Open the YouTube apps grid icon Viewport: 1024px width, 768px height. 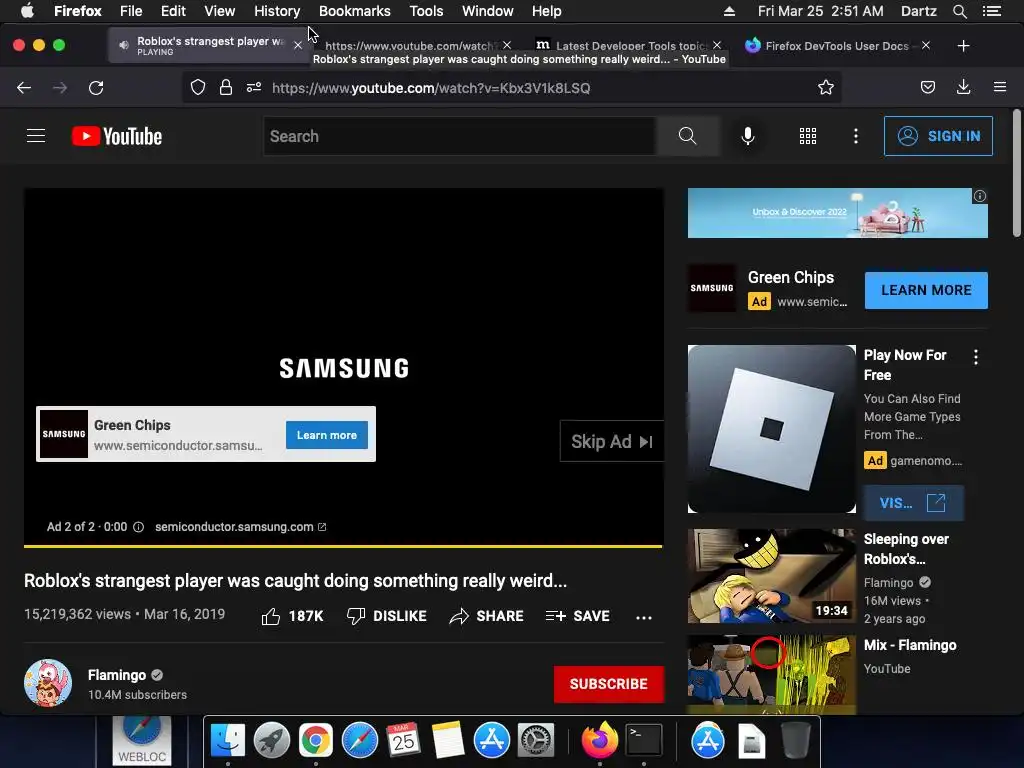coord(808,136)
